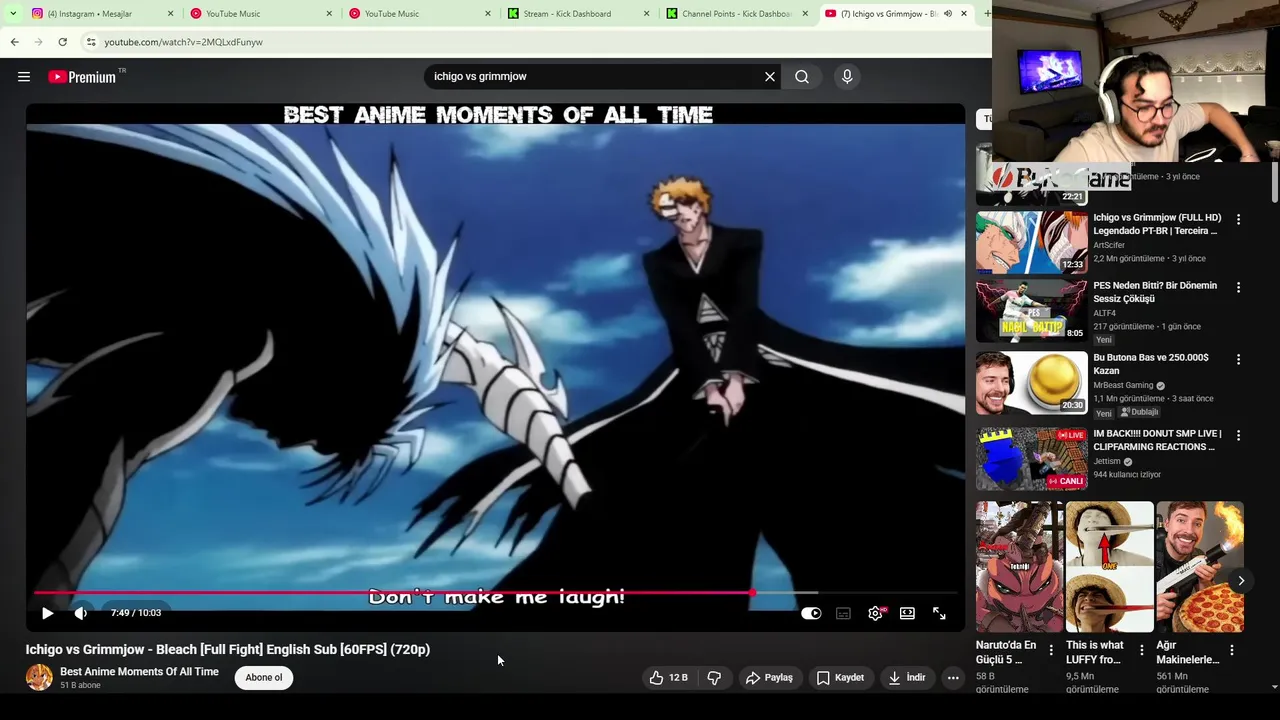Reload the page
This screenshot has height=720, width=1280.
[62, 42]
